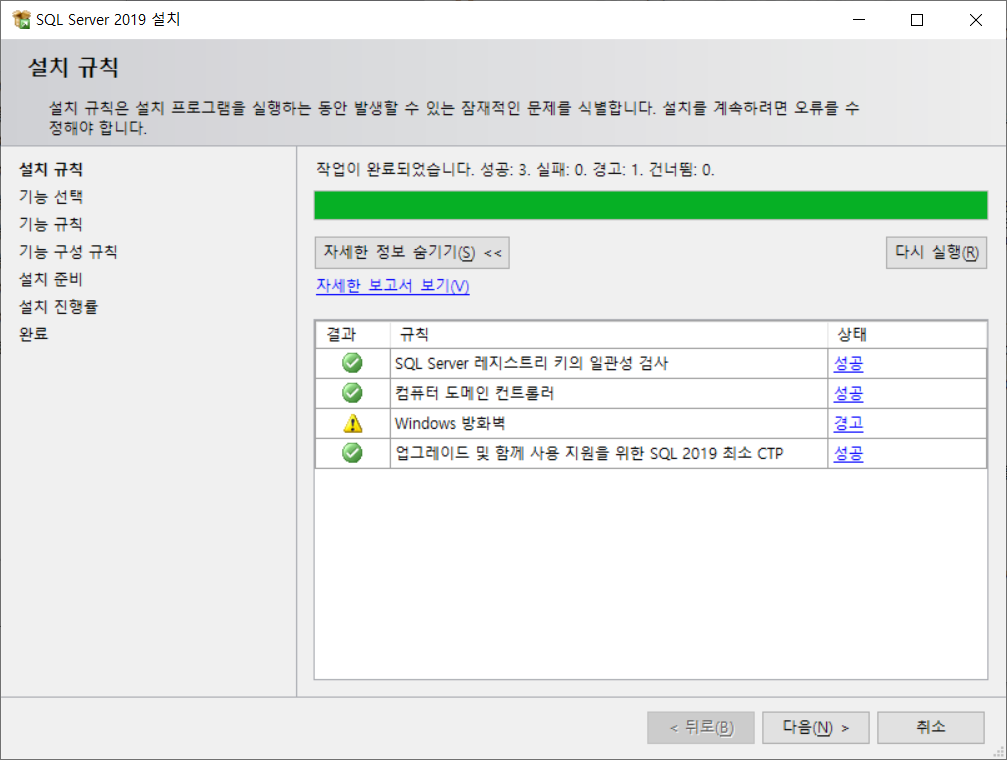Continue with the 다음(N) button
Screen dimensions: 1007x760
coord(816,727)
